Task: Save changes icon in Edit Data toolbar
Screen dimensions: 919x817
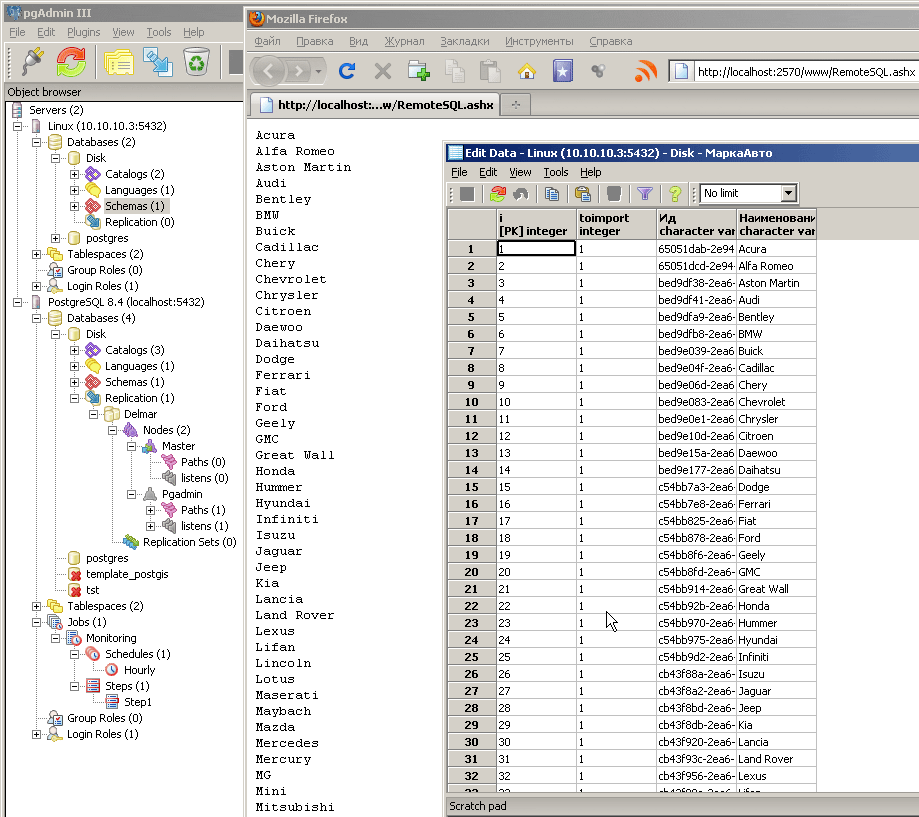Action: tap(467, 193)
